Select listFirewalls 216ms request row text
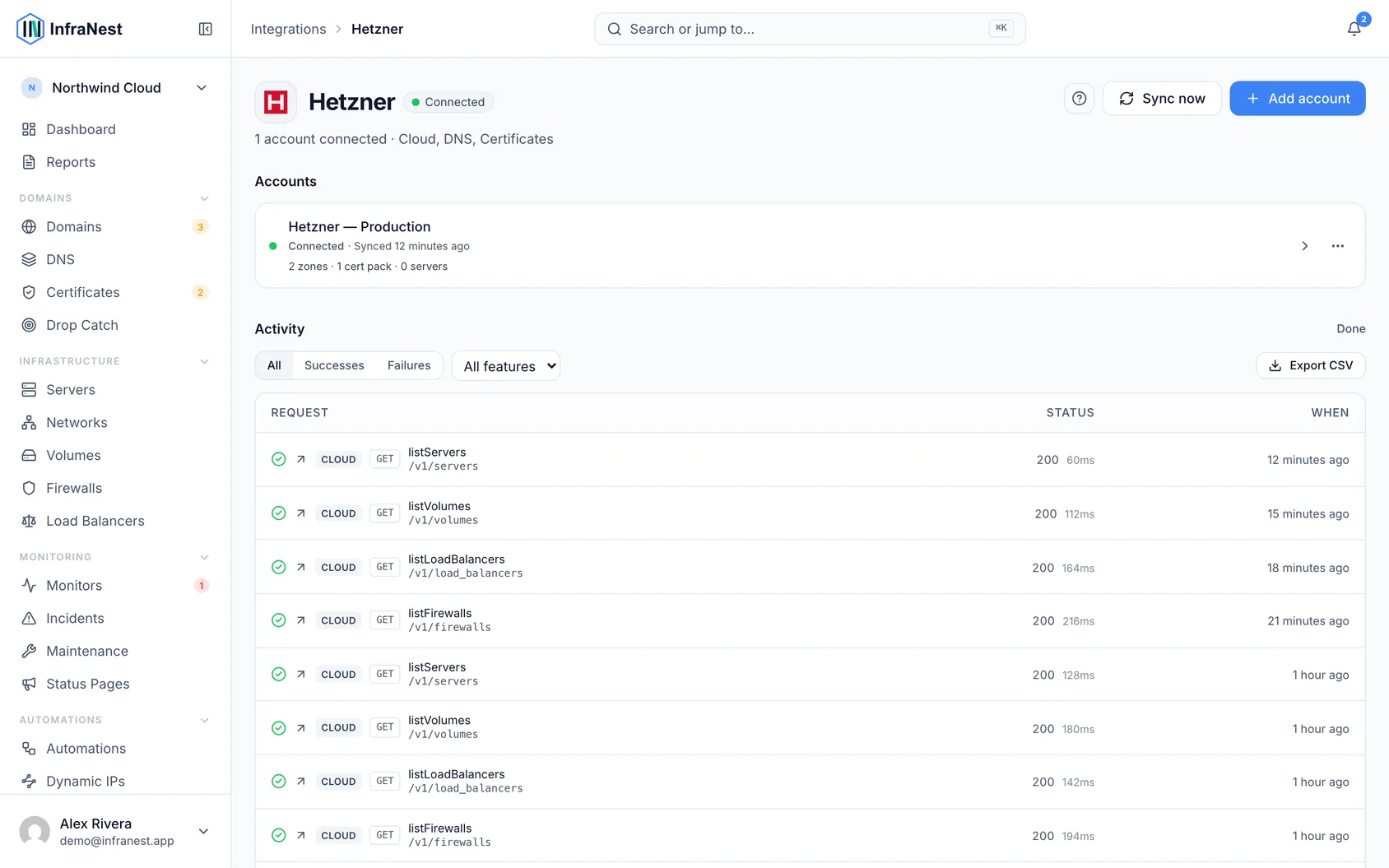This screenshot has height=868, width=1389. tap(440, 613)
